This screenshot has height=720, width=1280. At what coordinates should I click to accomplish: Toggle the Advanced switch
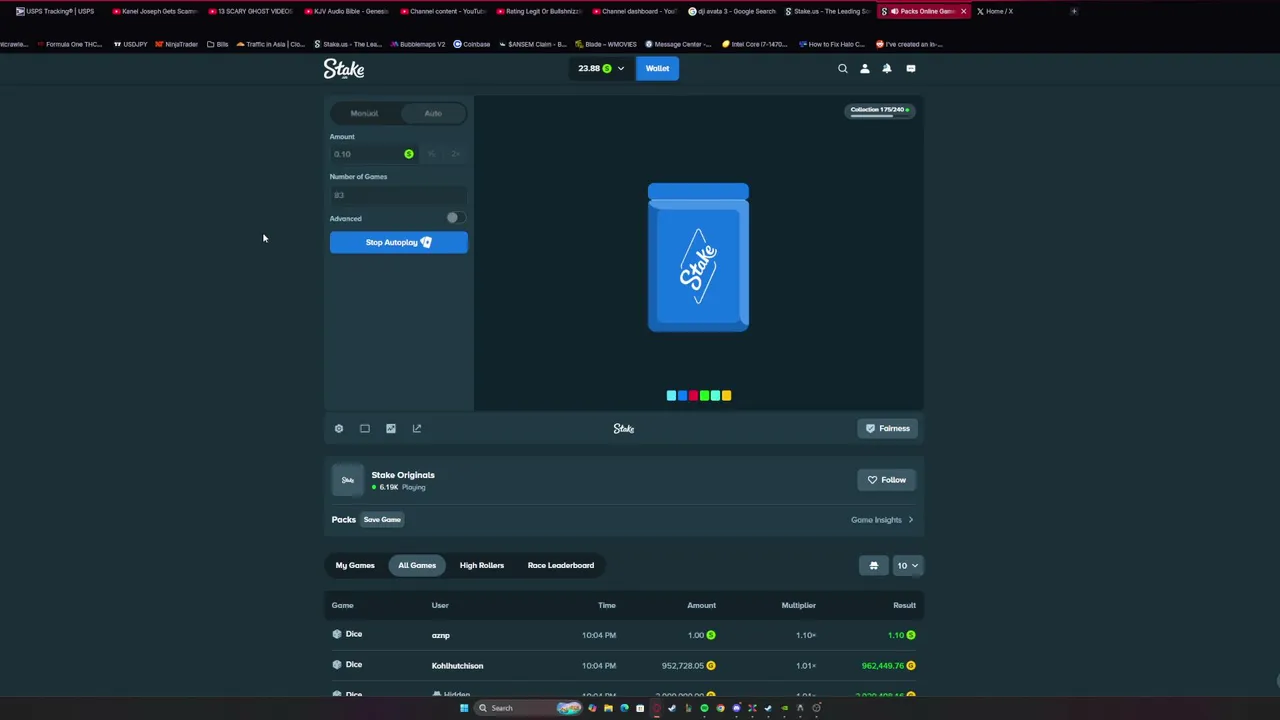pyautogui.click(x=455, y=218)
